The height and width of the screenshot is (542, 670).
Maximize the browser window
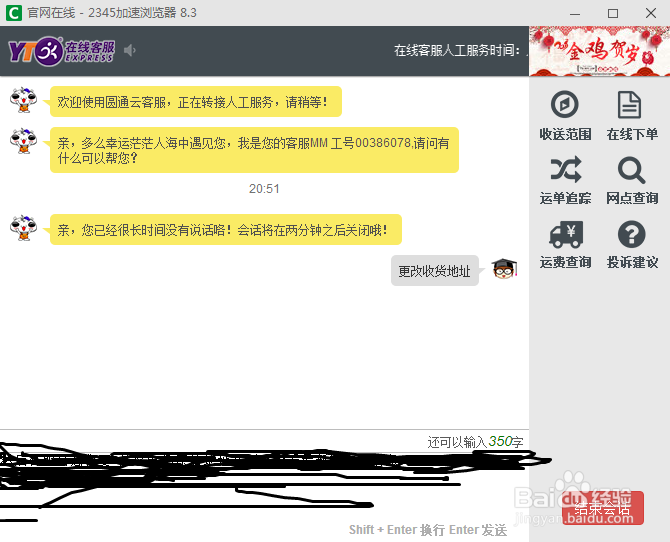(613, 13)
